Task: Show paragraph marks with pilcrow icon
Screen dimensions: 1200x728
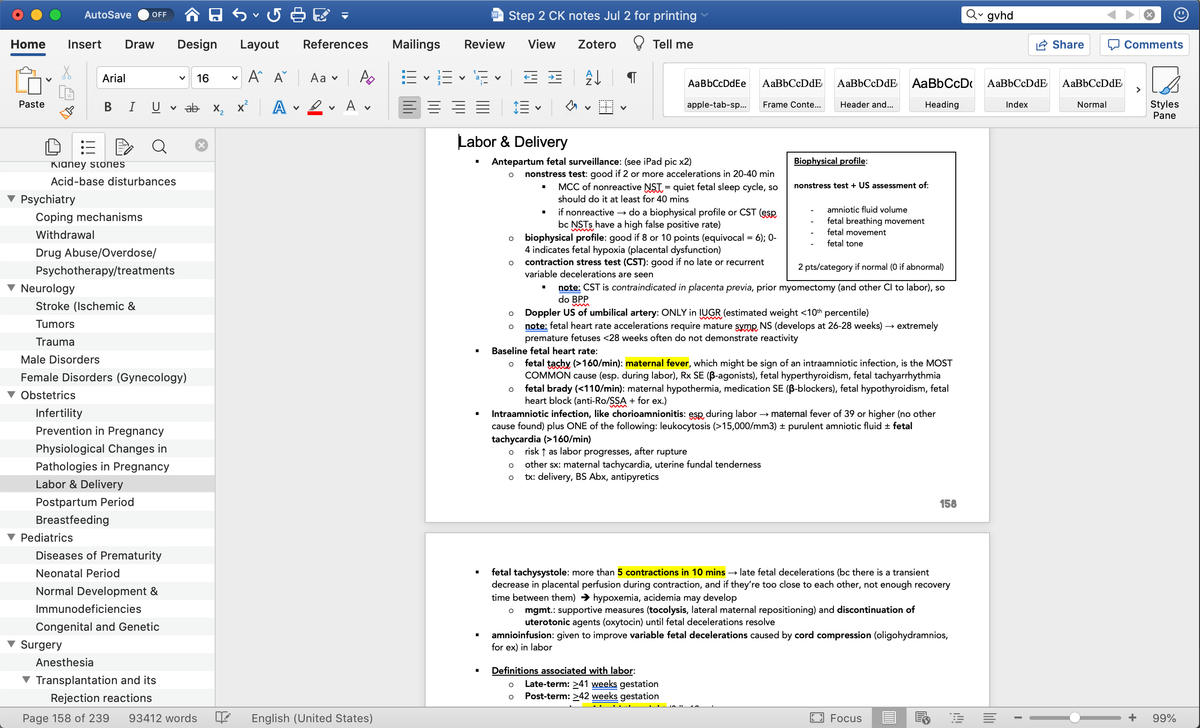Action: pyautogui.click(x=632, y=78)
